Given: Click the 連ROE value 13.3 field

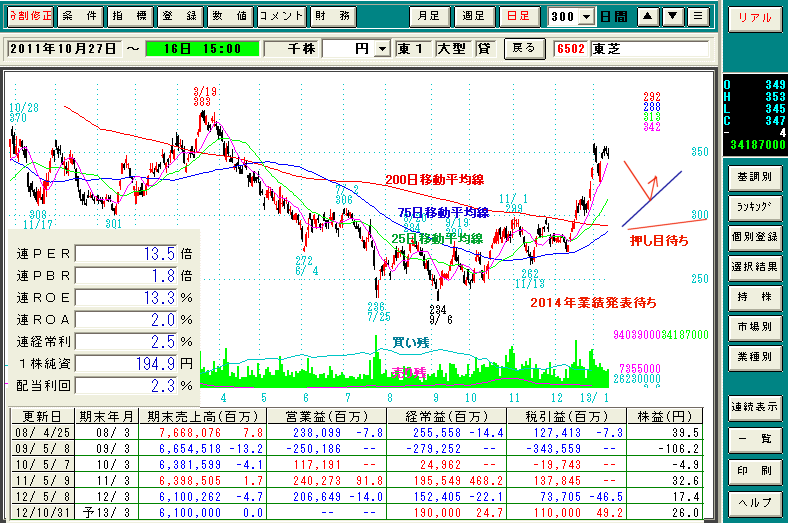Looking at the screenshot, I should pos(127,298).
